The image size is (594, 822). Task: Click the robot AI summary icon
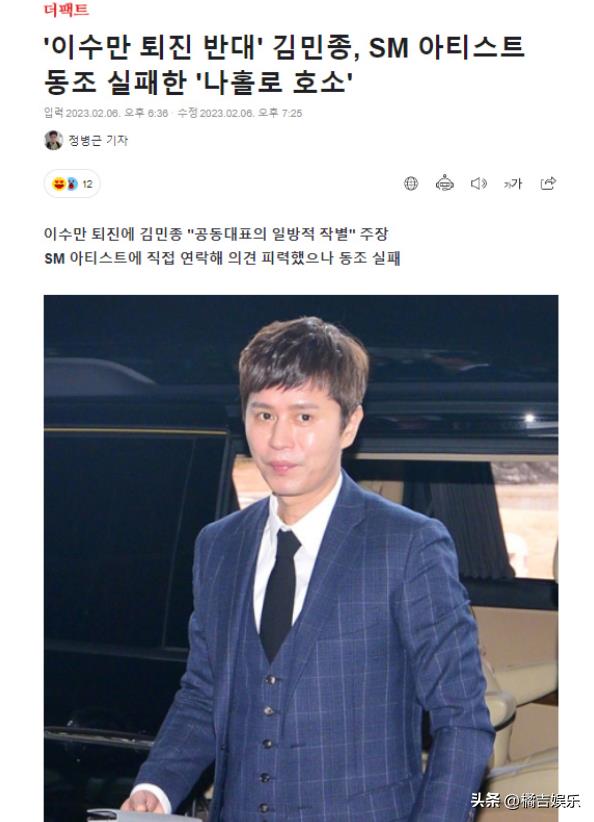click(445, 183)
